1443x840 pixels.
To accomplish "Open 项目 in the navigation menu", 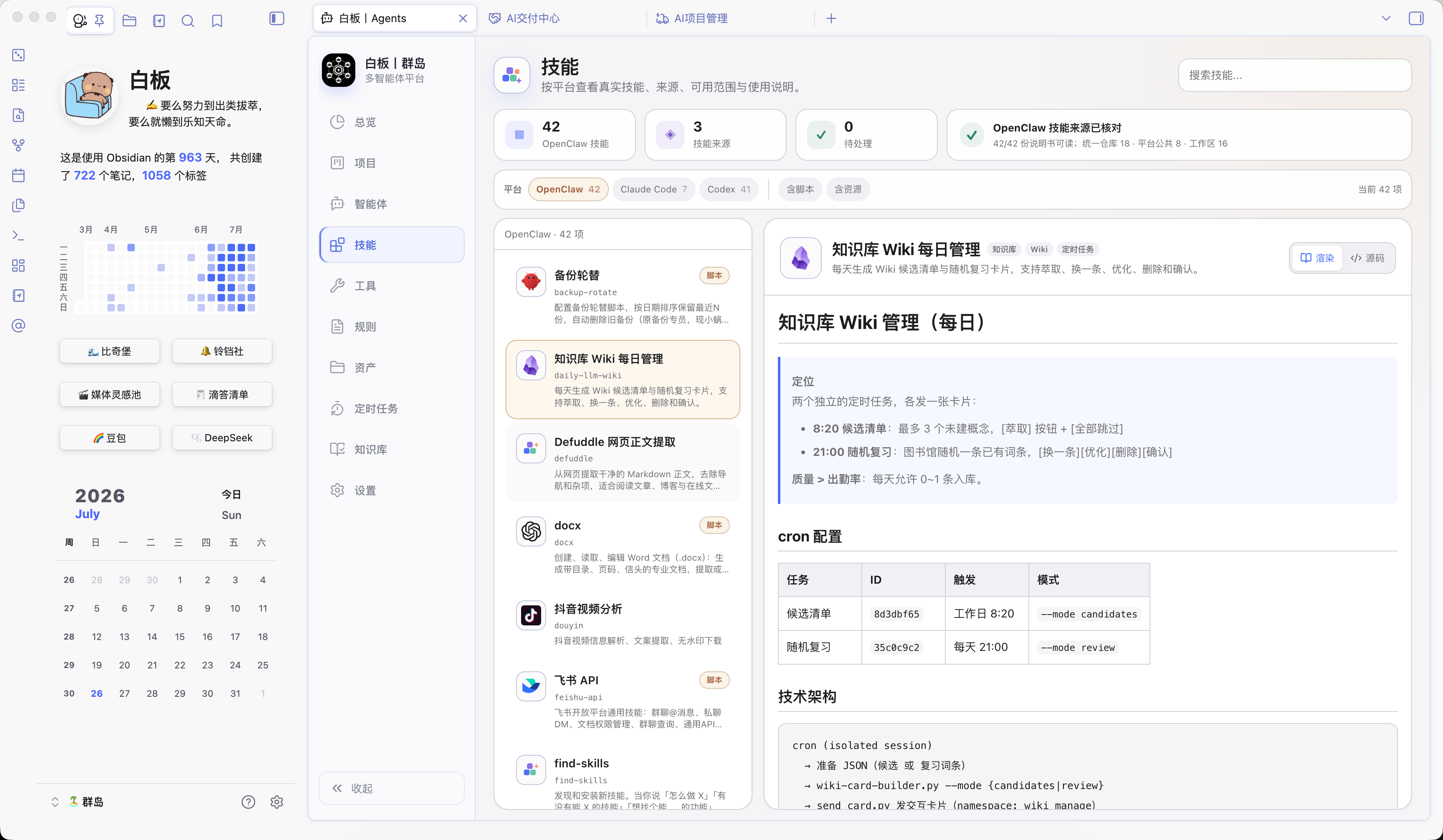I will (x=392, y=163).
